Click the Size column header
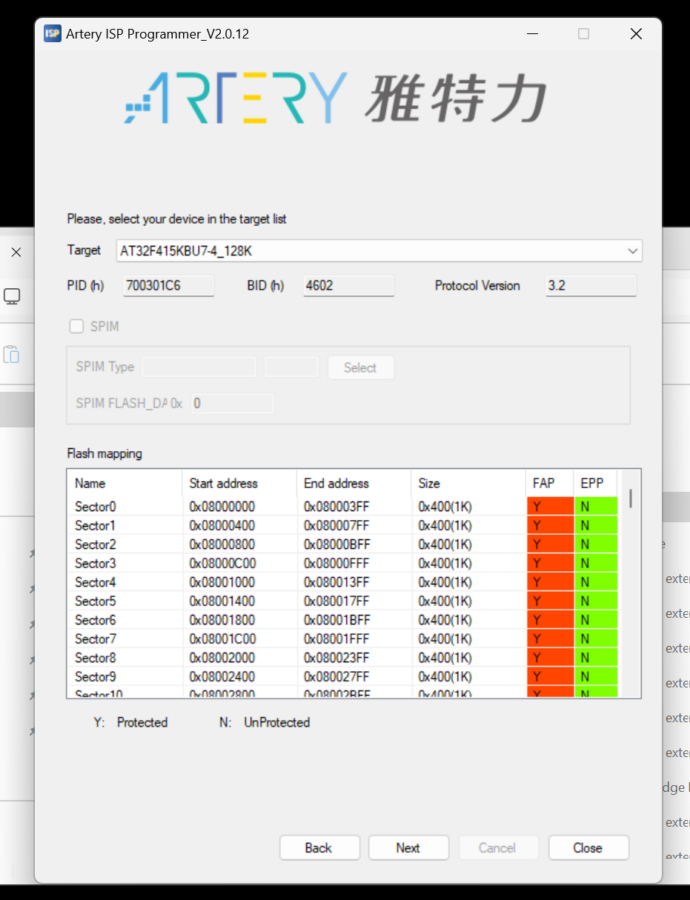This screenshot has height=900, width=690. pos(468,483)
